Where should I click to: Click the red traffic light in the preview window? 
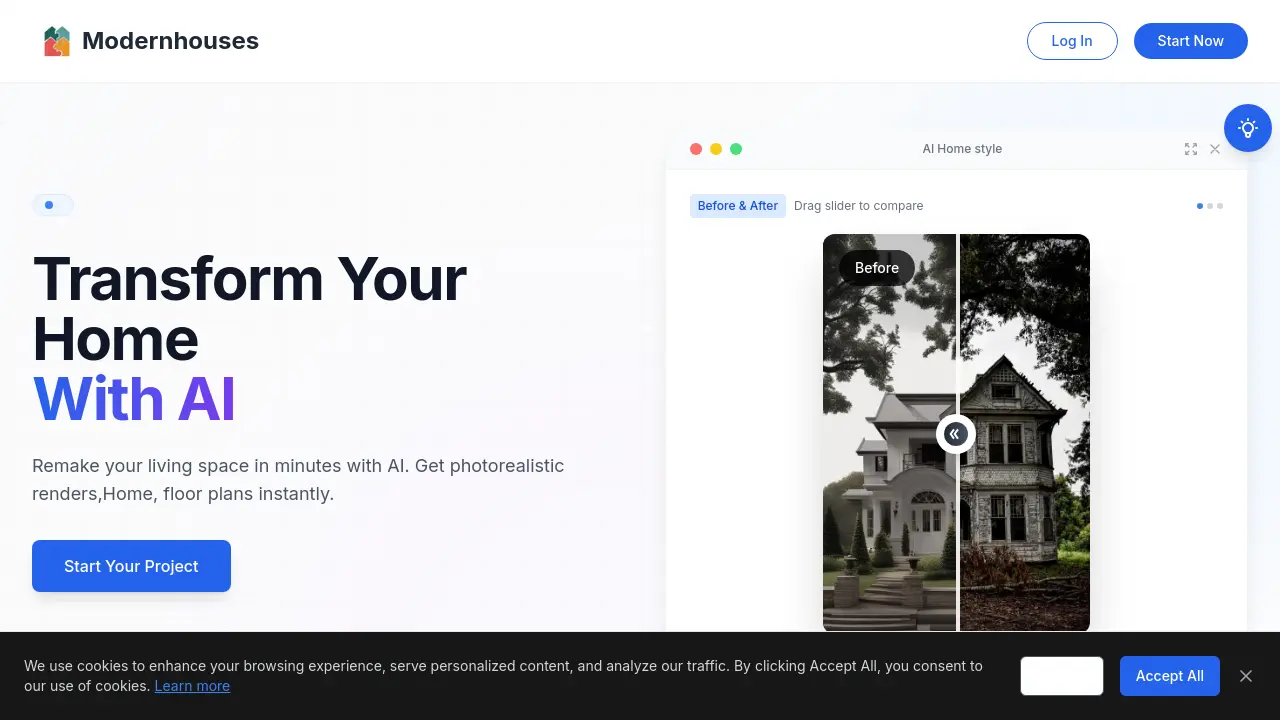(696, 149)
